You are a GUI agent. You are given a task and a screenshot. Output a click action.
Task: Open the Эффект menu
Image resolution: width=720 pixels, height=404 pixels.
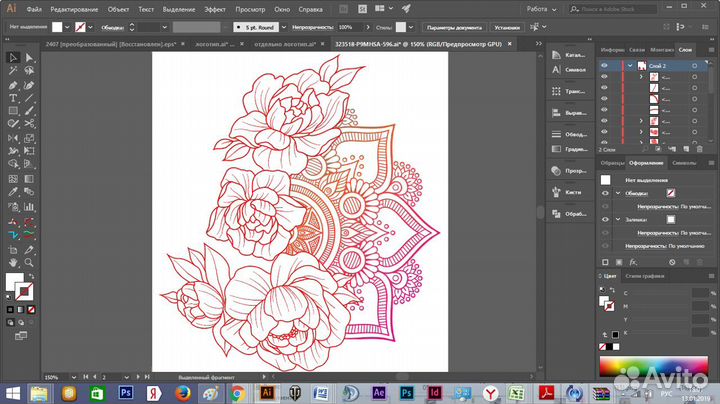coord(214,9)
